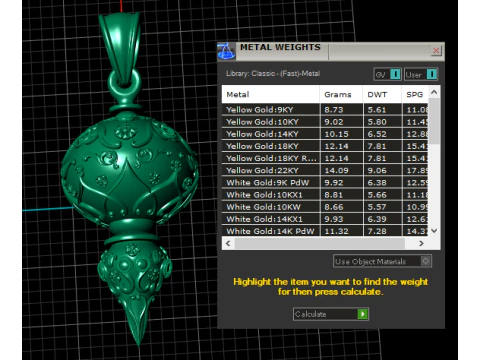Screen dimensions: 480x360
Task: Click the table scroll-up arrow
Action: tap(434, 92)
